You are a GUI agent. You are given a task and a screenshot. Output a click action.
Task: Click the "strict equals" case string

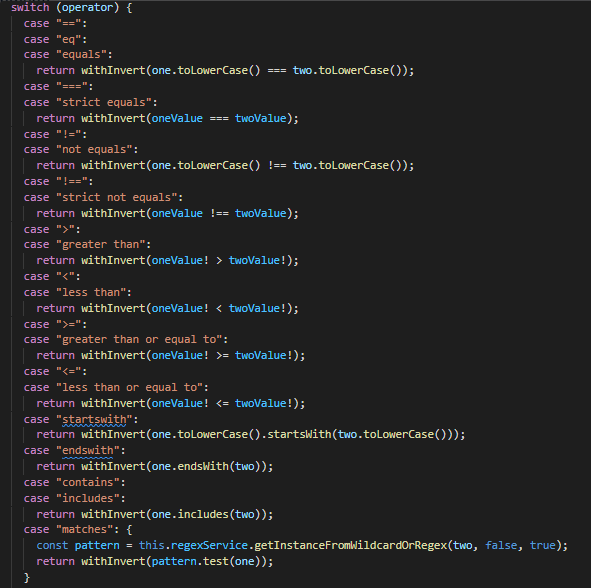(104, 103)
